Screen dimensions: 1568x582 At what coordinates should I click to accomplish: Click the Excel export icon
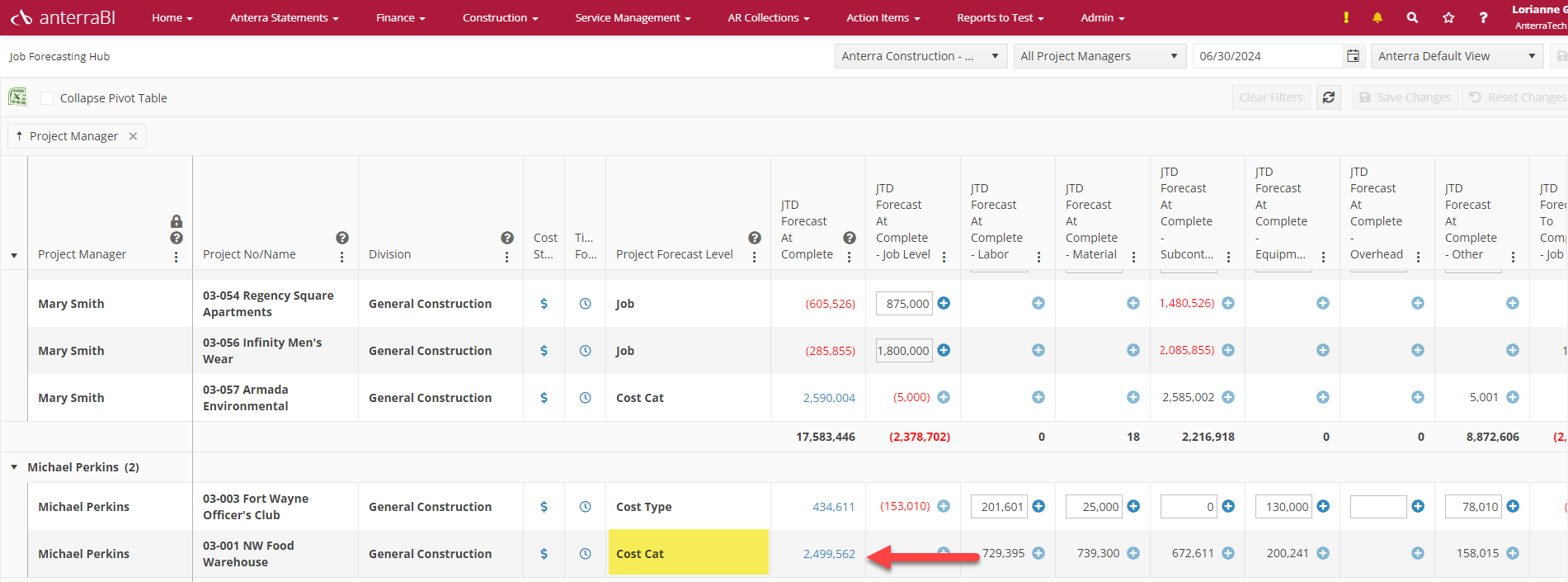point(17,97)
